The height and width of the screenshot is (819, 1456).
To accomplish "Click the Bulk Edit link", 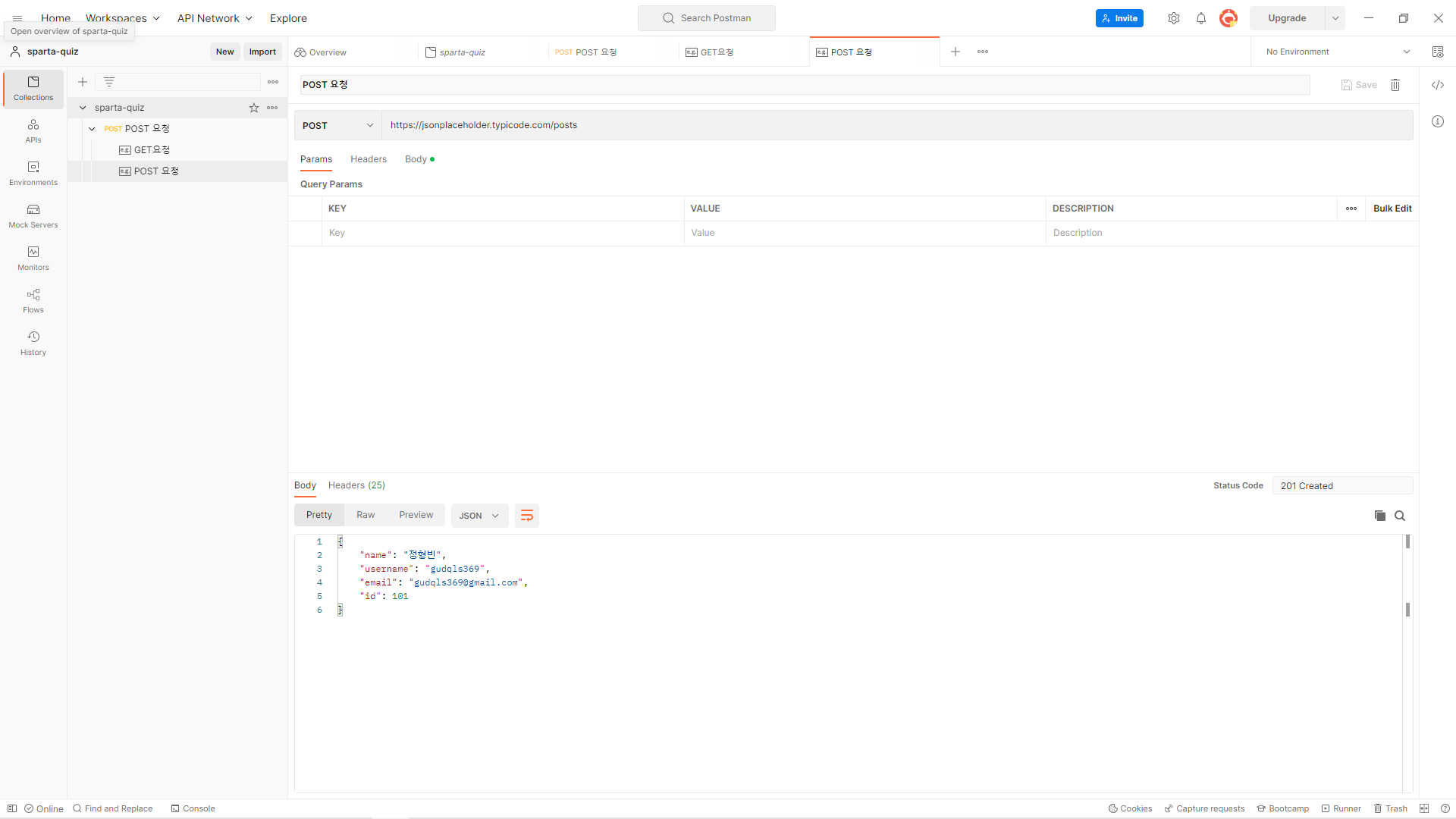I will pos(1392,209).
